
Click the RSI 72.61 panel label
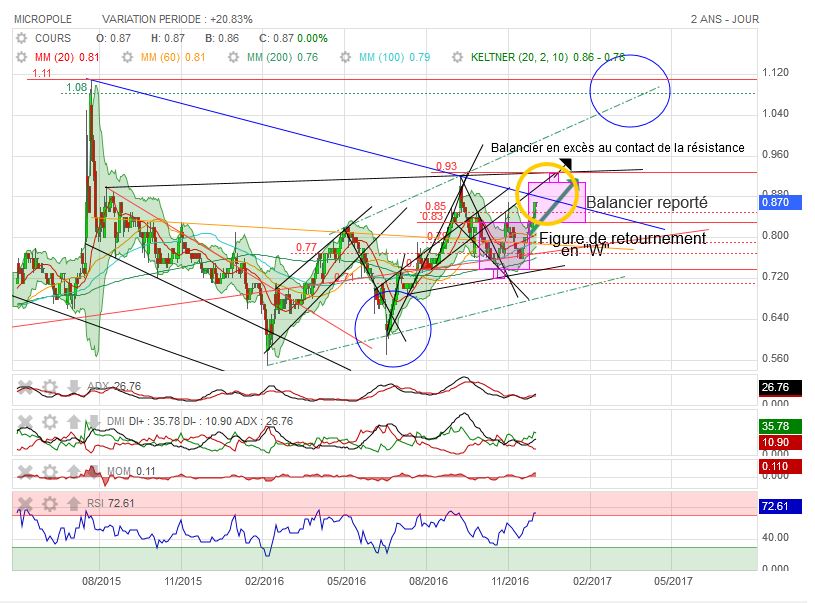coord(110,503)
